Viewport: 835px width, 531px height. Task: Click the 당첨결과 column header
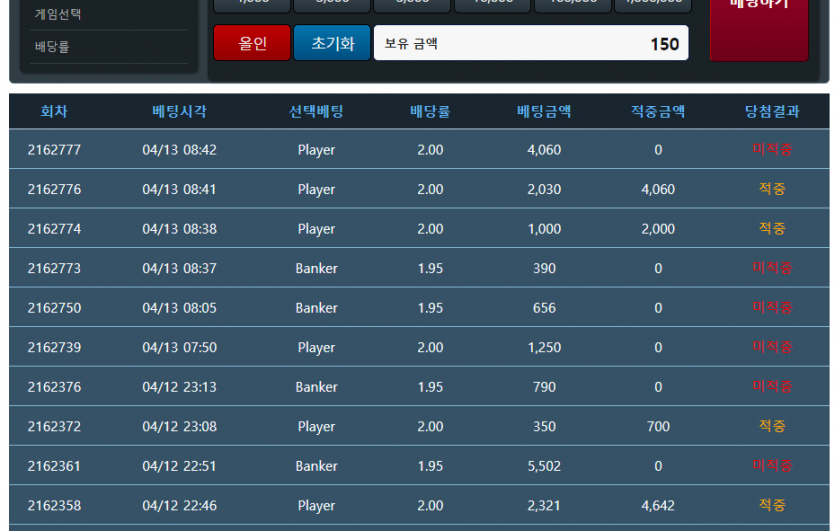coord(772,111)
